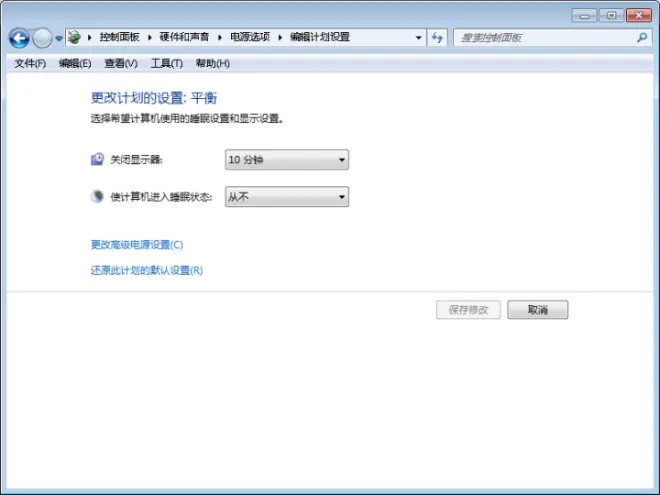Open the 工具(T) menu

click(167, 64)
